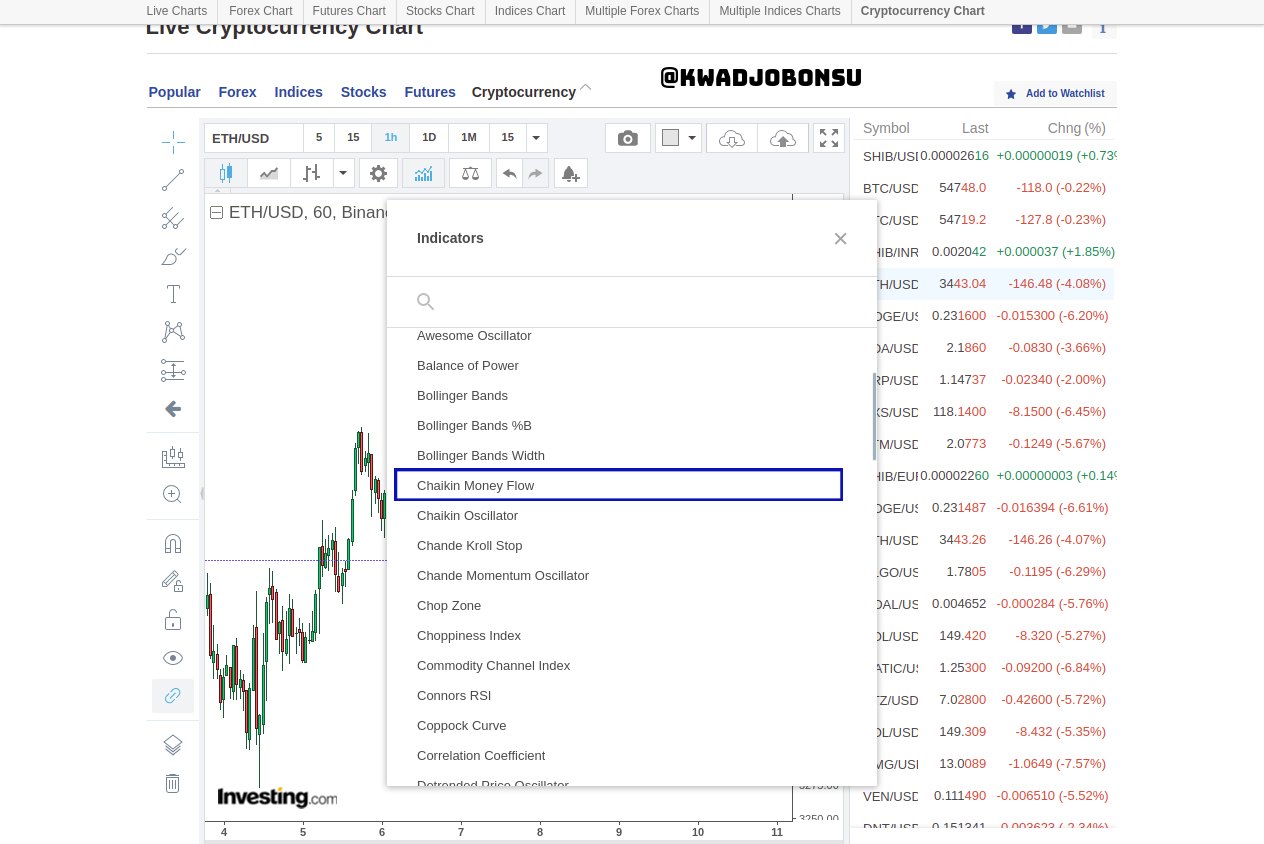Select the bars chart style icon
The image size is (1264, 844).
click(312, 173)
